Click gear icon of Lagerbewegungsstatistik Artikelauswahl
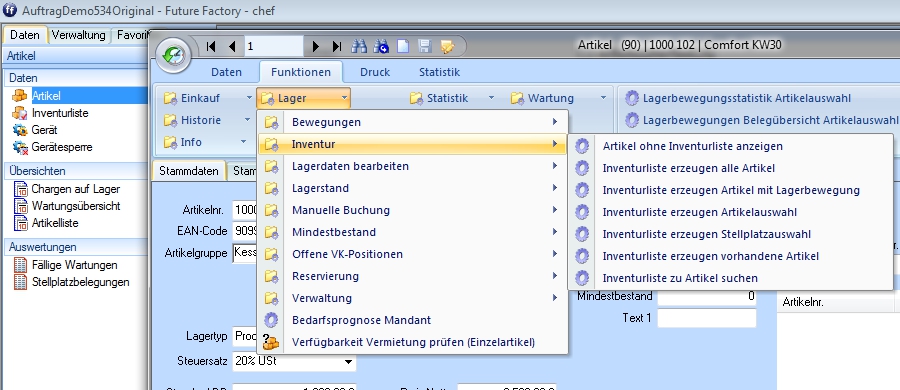The image size is (900, 390). tap(631, 98)
